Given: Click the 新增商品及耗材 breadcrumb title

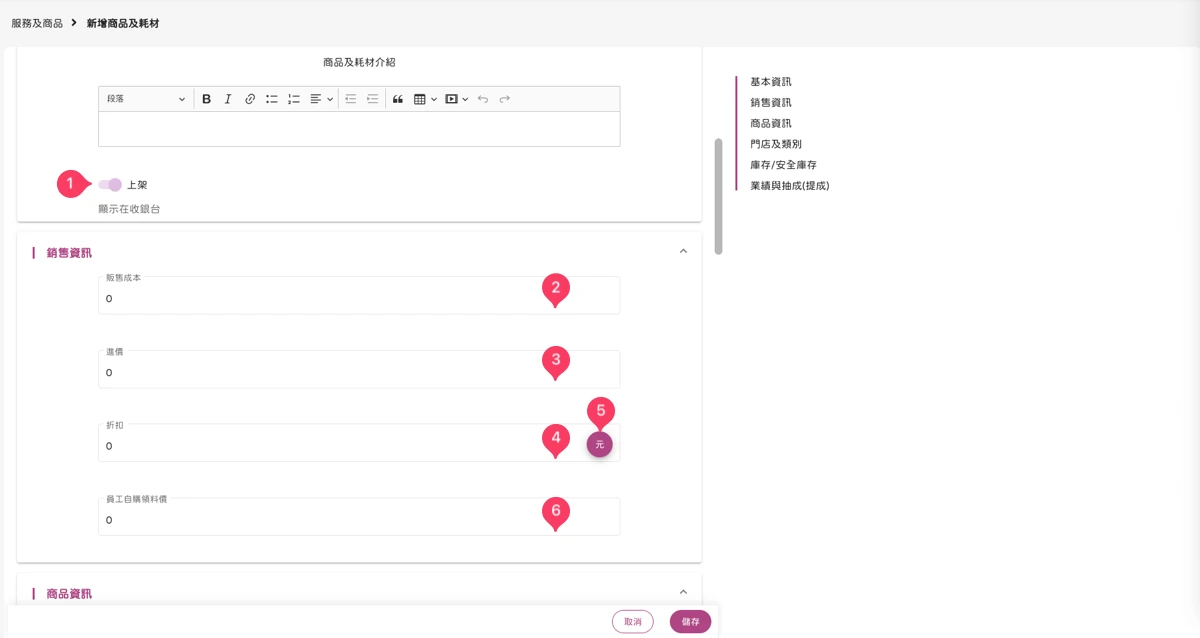Looking at the screenshot, I should (123, 23).
